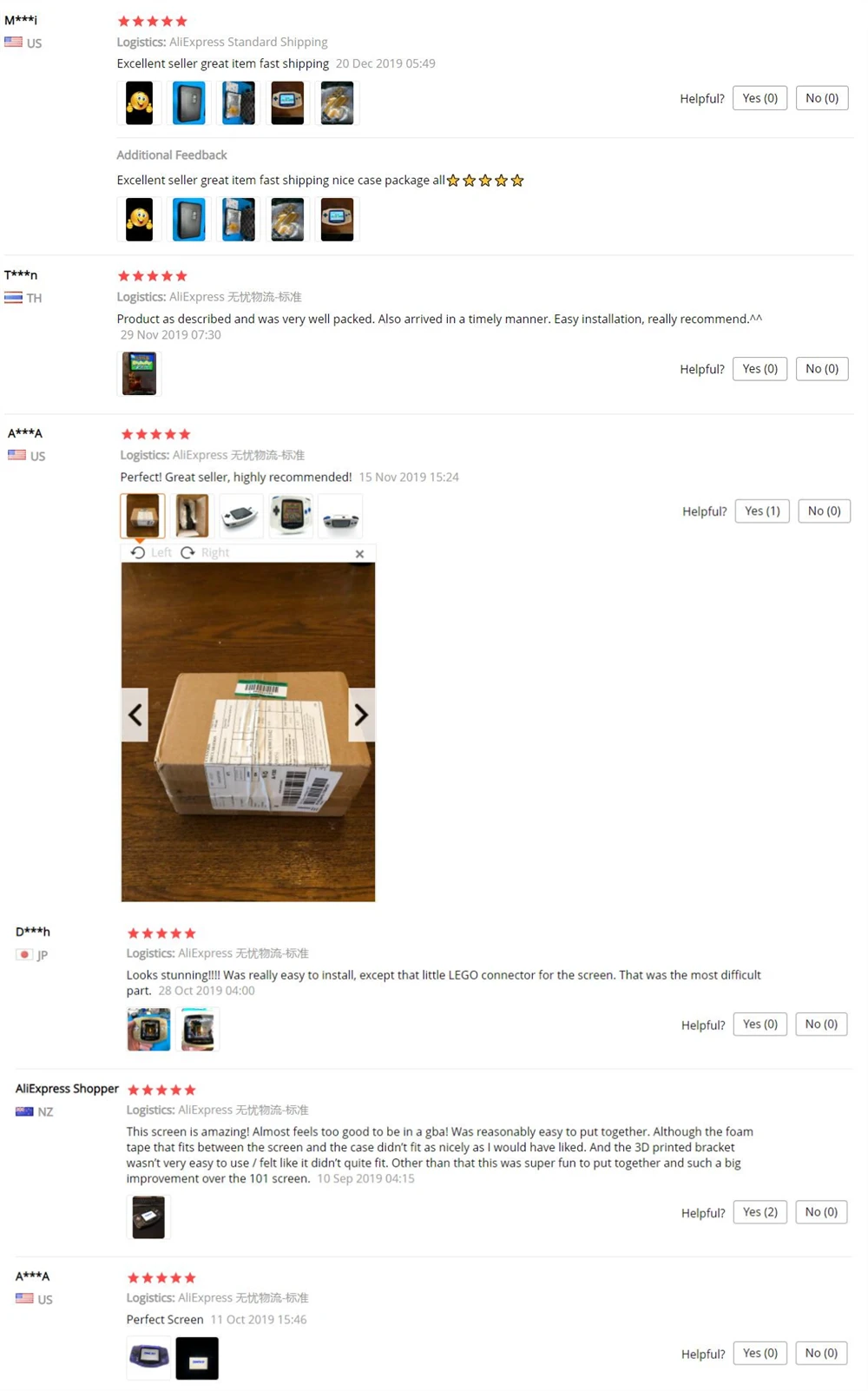Screen dimensions: 868x1391
Task: Vote Yes (2) on the NZ shopper review
Action: point(760,1212)
